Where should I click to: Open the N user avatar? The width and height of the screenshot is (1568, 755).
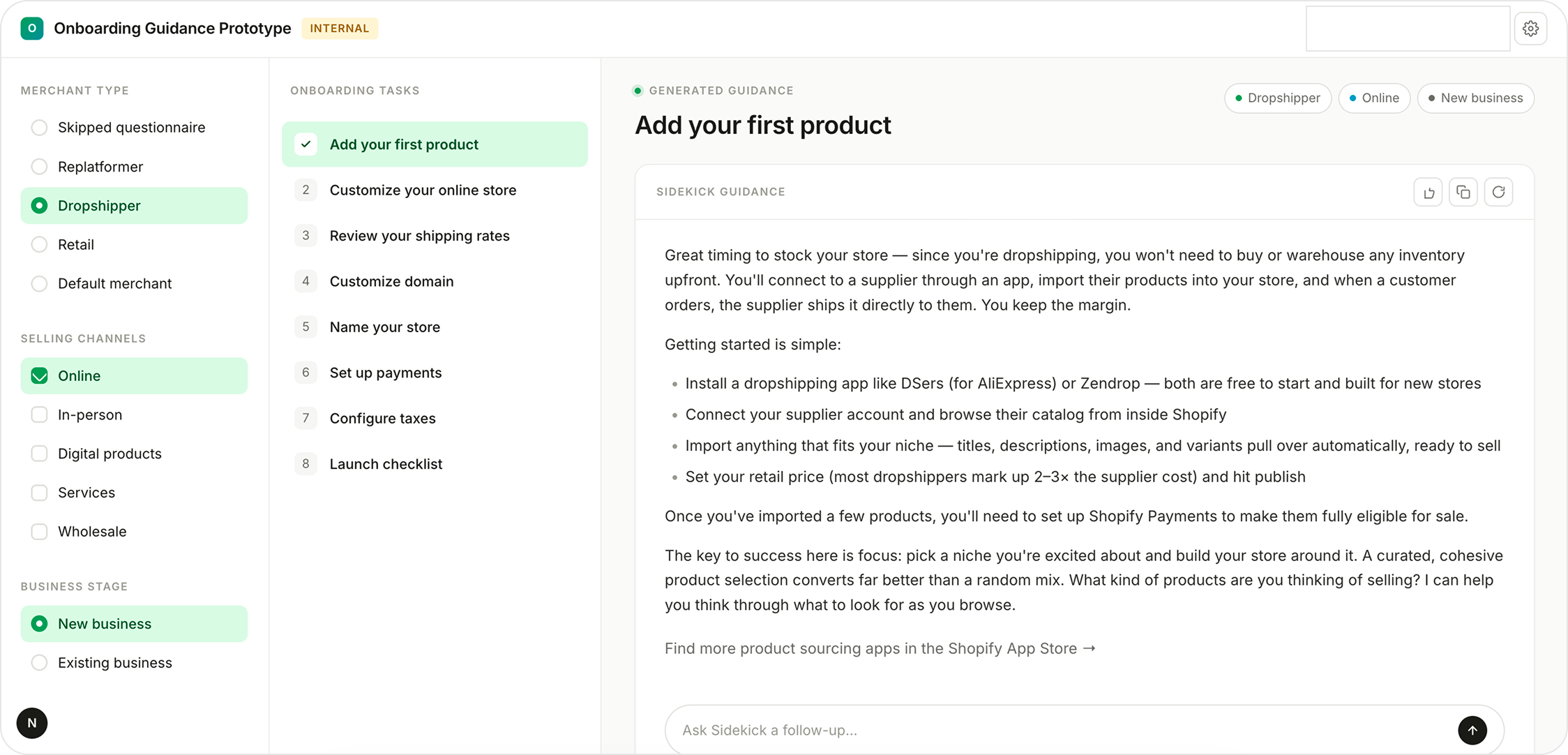tap(32, 723)
